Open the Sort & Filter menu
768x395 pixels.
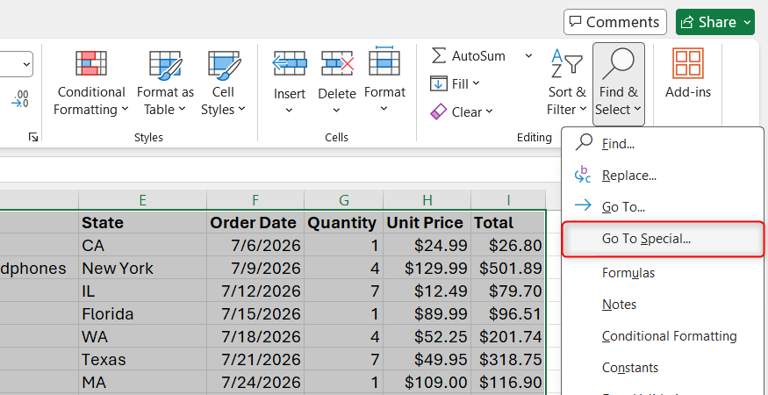coord(567,82)
